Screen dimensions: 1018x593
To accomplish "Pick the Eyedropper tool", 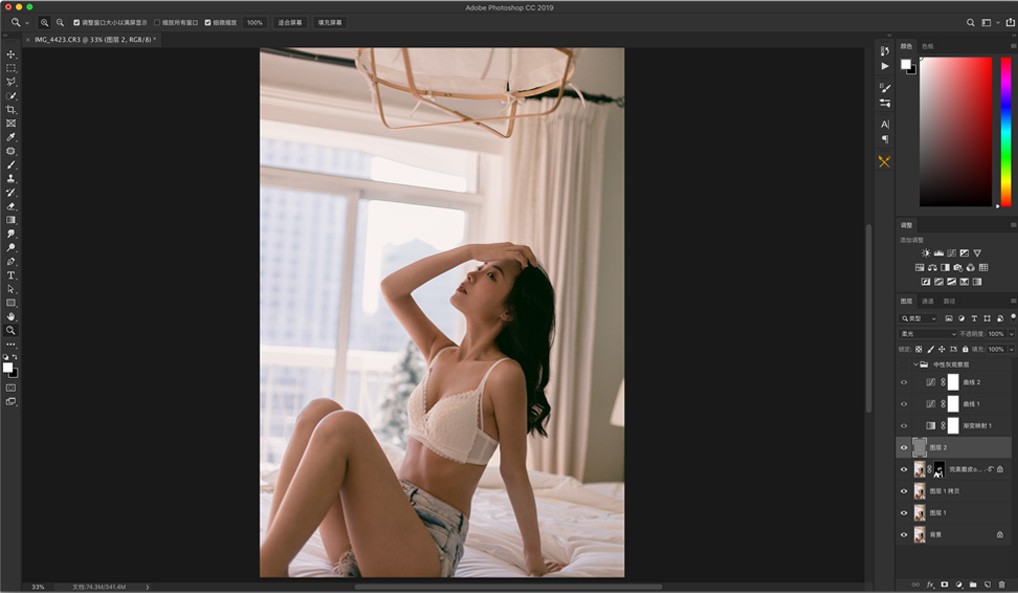I will click(10, 137).
